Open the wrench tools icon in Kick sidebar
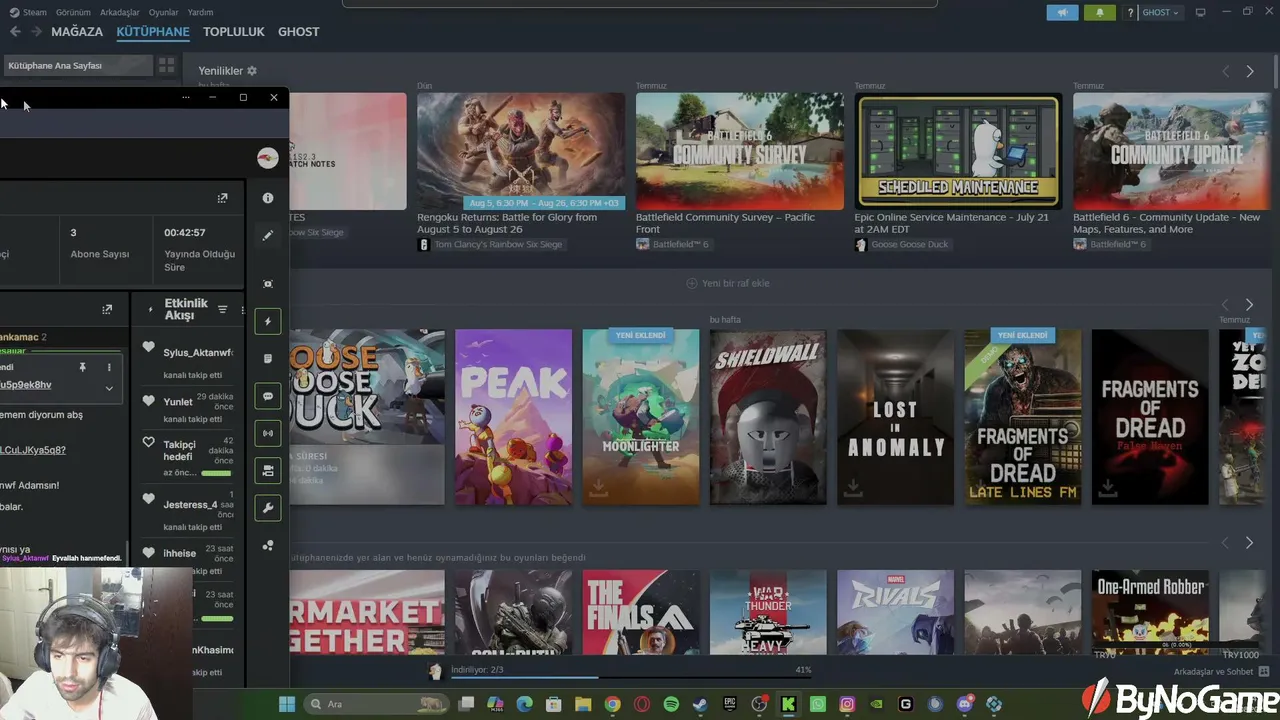This screenshot has height=720, width=1280. [268, 508]
